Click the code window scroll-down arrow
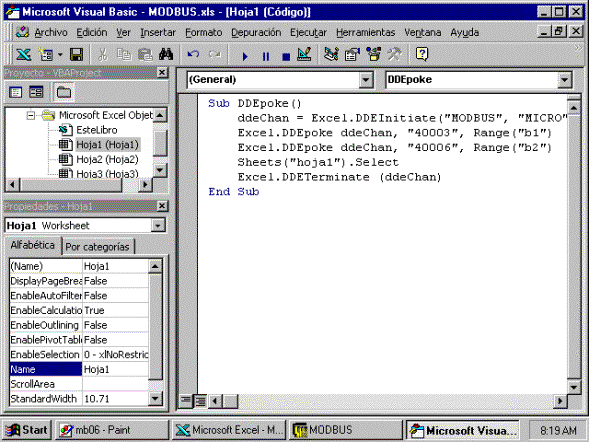This screenshot has width=589, height=442. (x=574, y=387)
